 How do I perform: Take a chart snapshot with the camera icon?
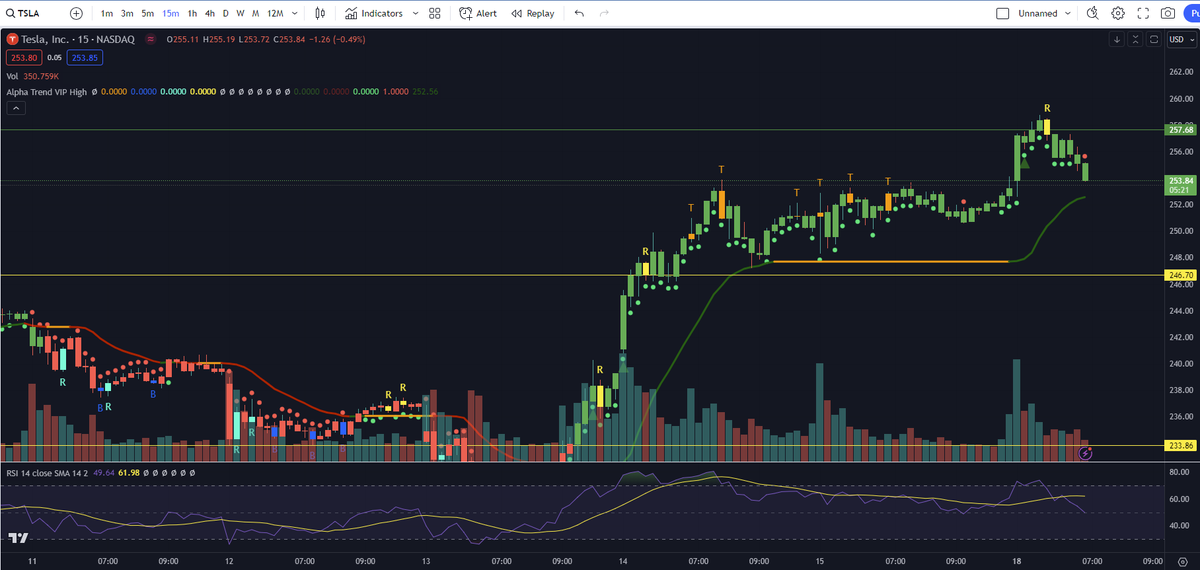point(1168,14)
